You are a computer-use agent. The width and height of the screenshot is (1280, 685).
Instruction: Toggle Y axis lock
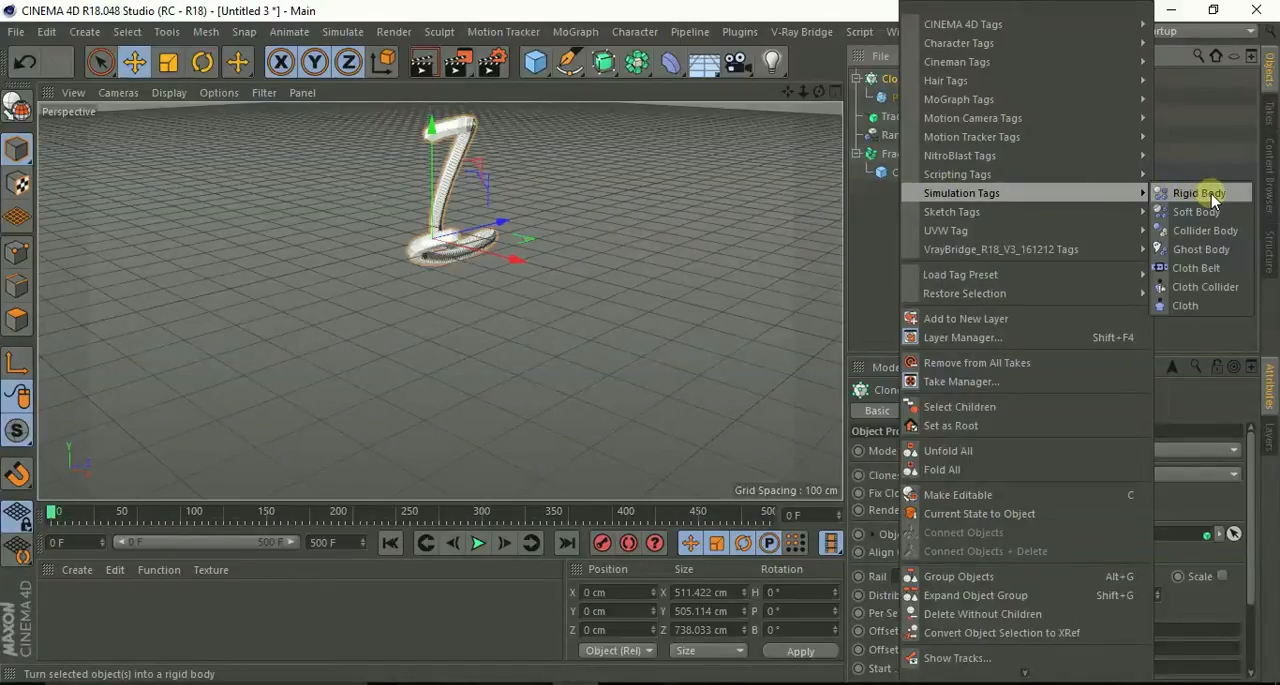[x=315, y=63]
